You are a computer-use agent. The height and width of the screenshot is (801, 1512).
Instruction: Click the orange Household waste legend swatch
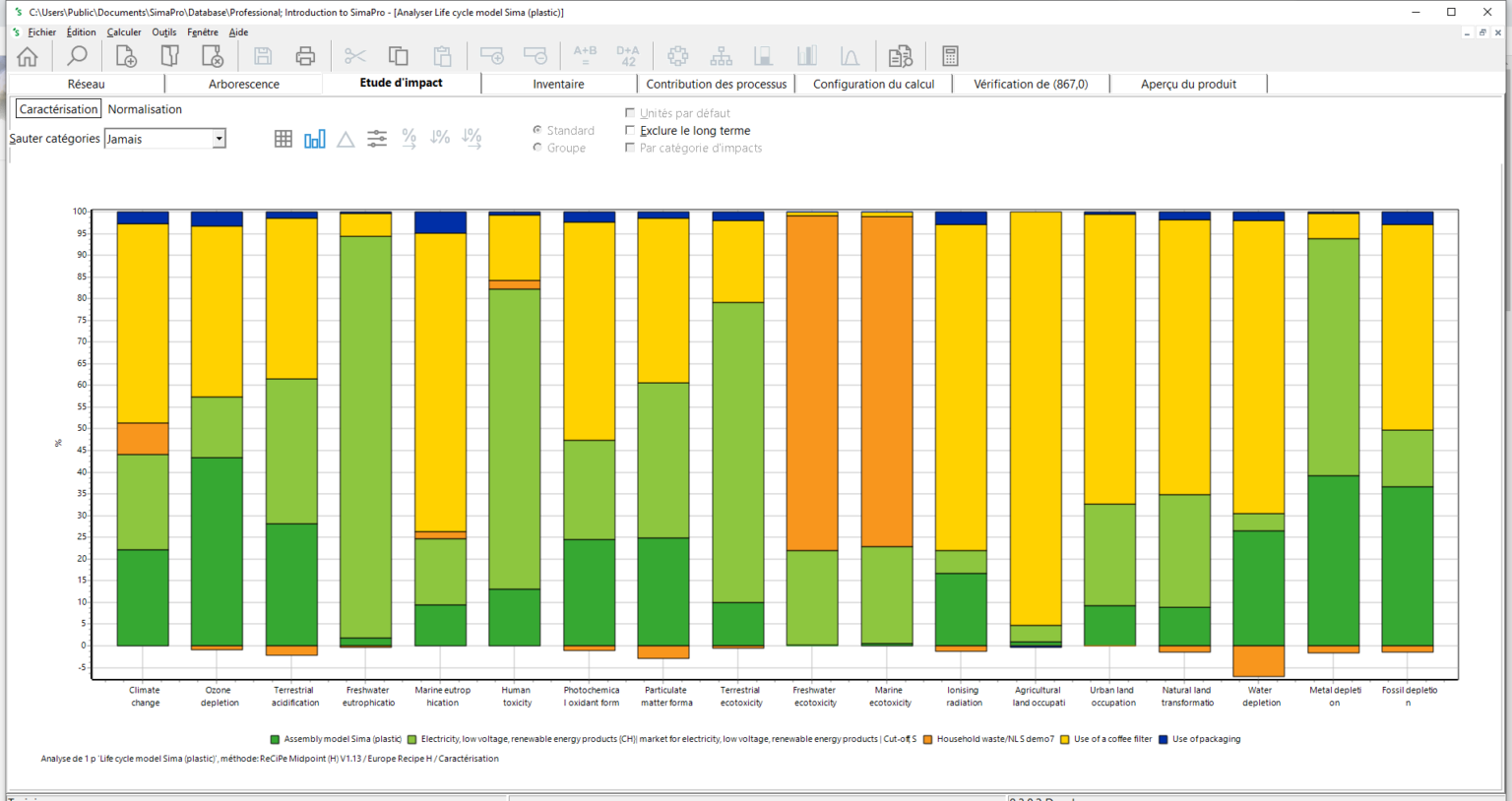coord(927,739)
